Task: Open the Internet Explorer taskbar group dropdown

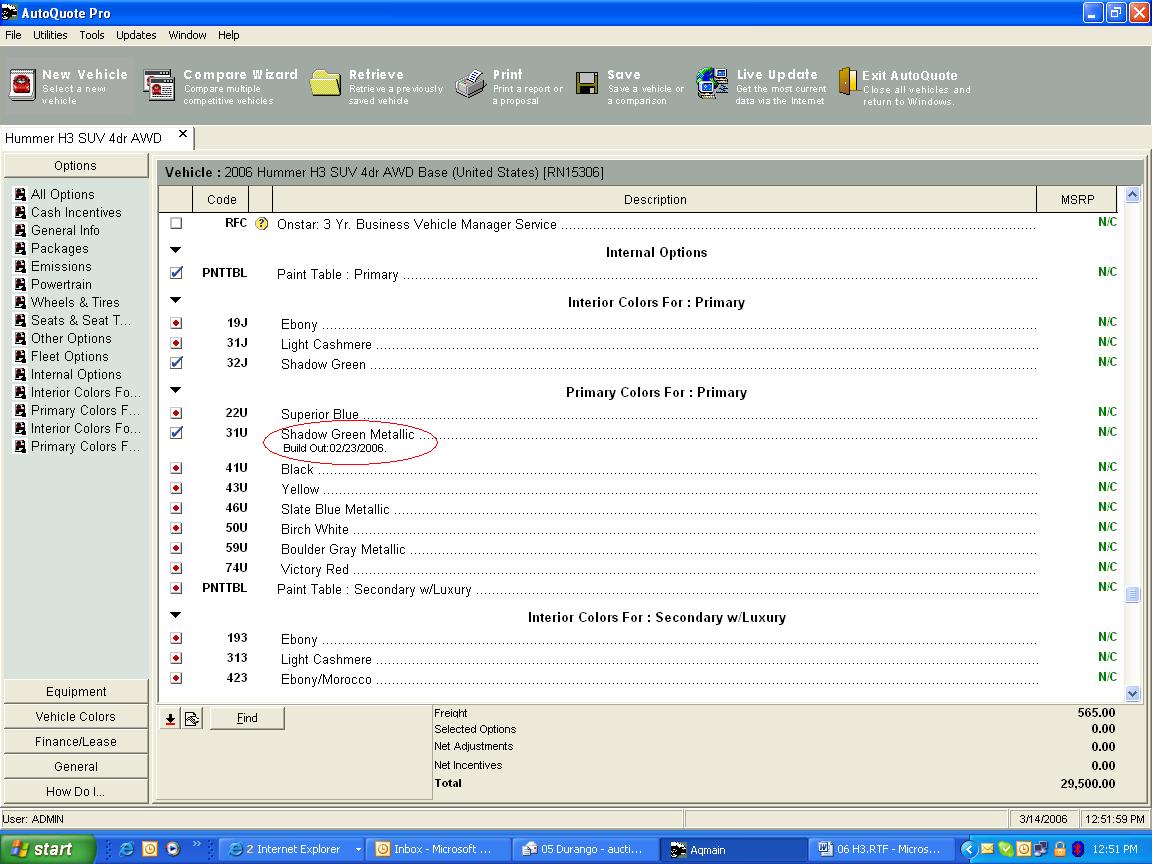Action: (359, 849)
